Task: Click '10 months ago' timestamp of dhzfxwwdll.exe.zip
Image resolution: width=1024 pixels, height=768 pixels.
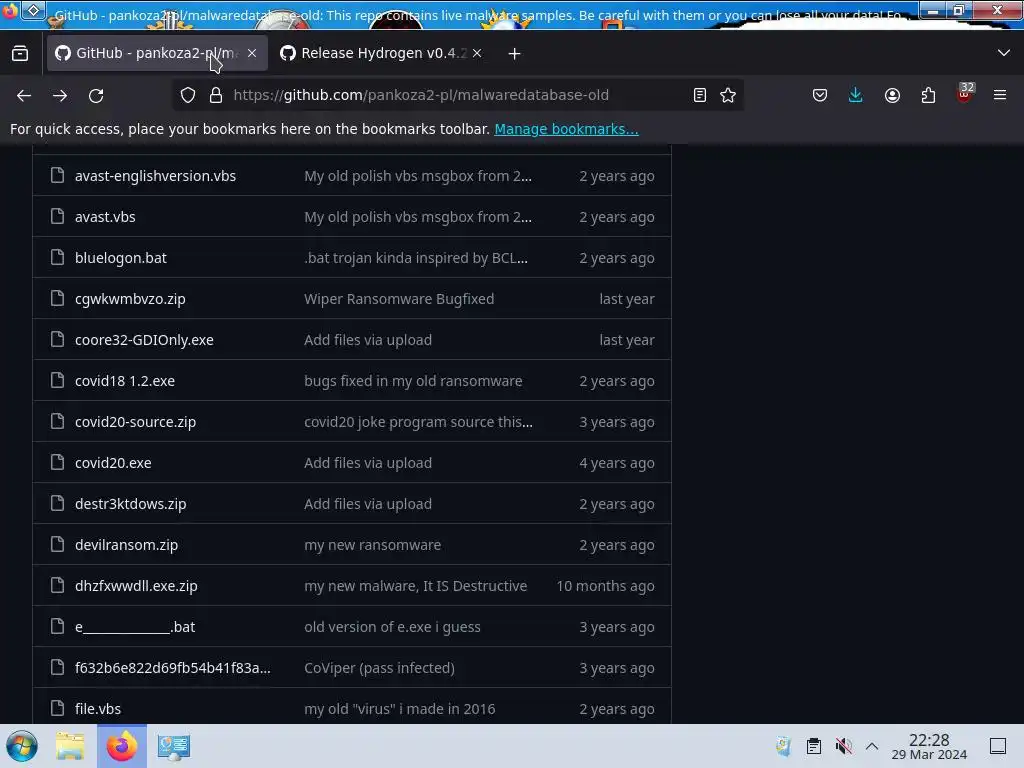Action: (605, 586)
